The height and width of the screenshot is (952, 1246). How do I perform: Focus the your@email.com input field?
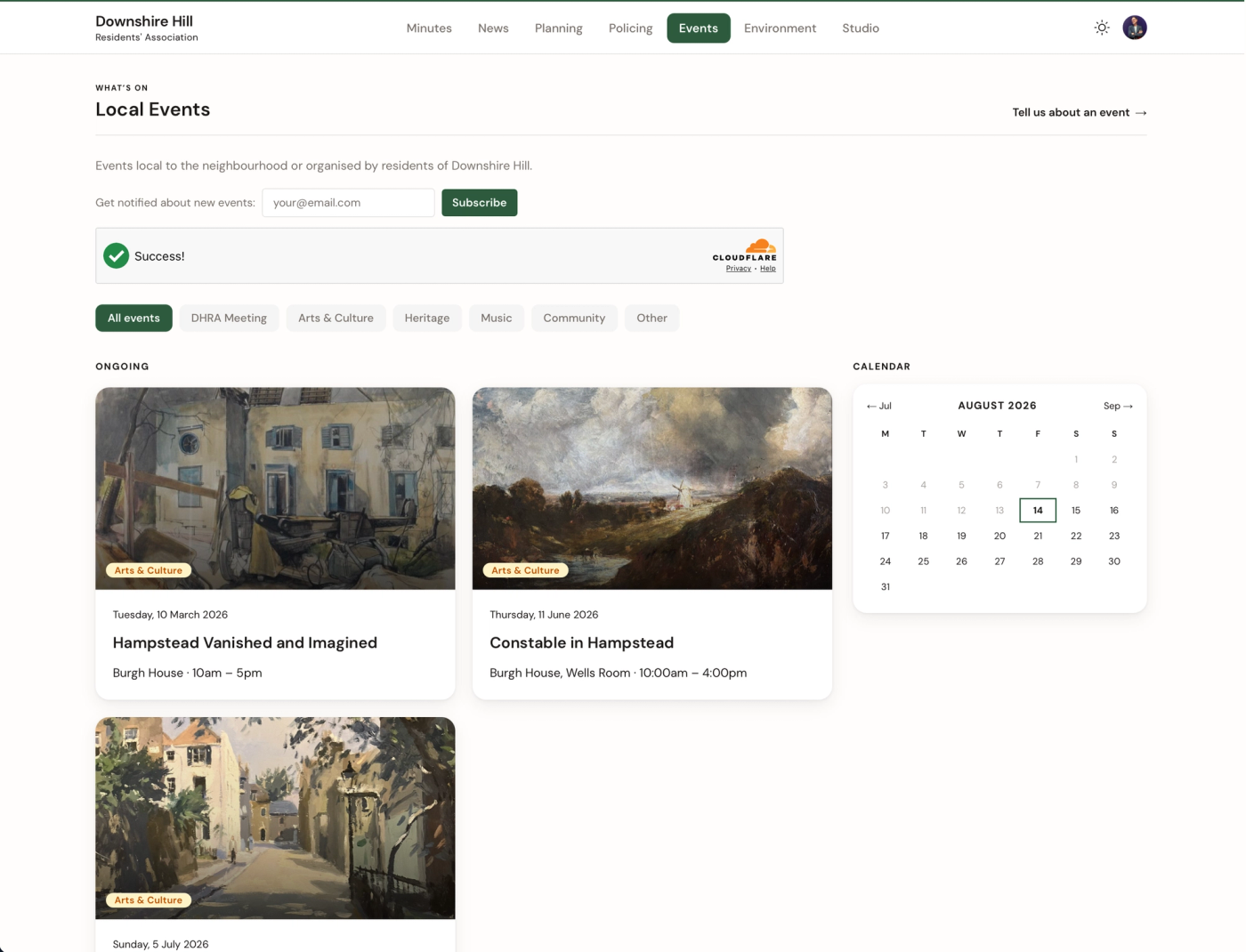click(x=348, y=203)
